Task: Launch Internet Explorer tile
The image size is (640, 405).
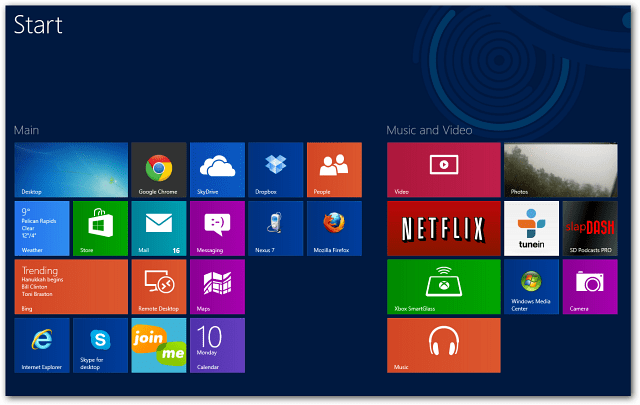Action: click(42, 345)
